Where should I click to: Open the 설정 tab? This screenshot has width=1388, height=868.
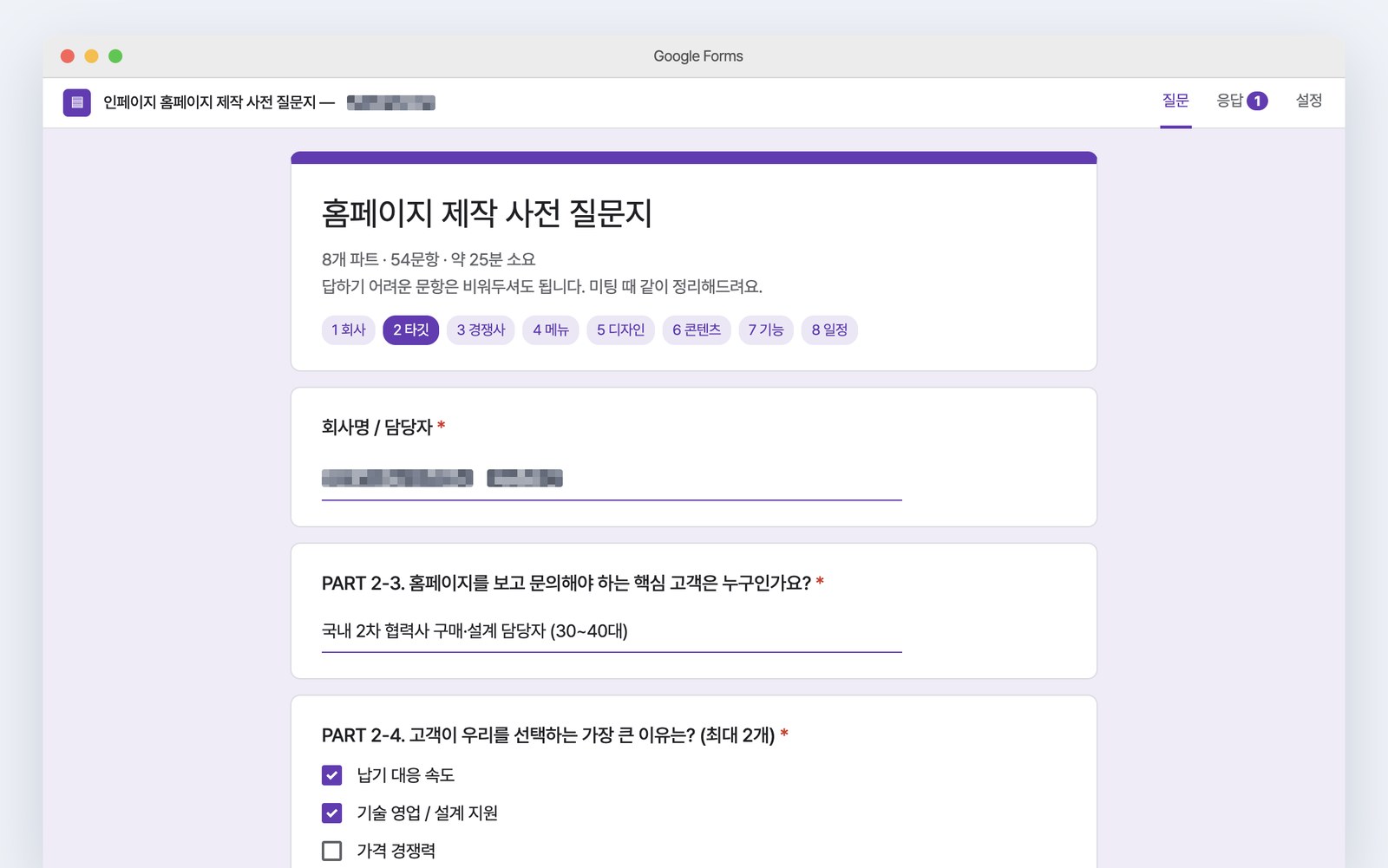coord(1308,101)
